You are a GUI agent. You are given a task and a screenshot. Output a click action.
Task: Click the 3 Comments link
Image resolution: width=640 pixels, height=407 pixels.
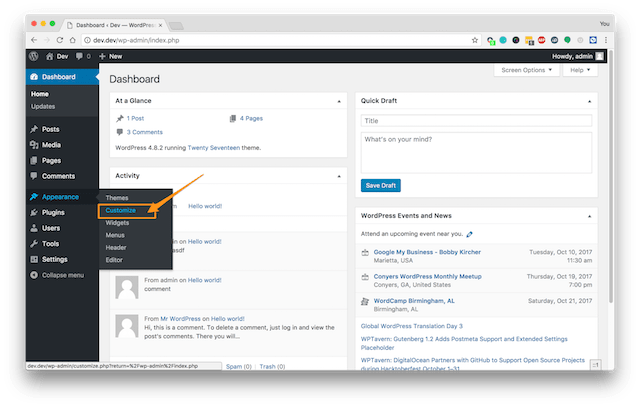tap(144, 132)
